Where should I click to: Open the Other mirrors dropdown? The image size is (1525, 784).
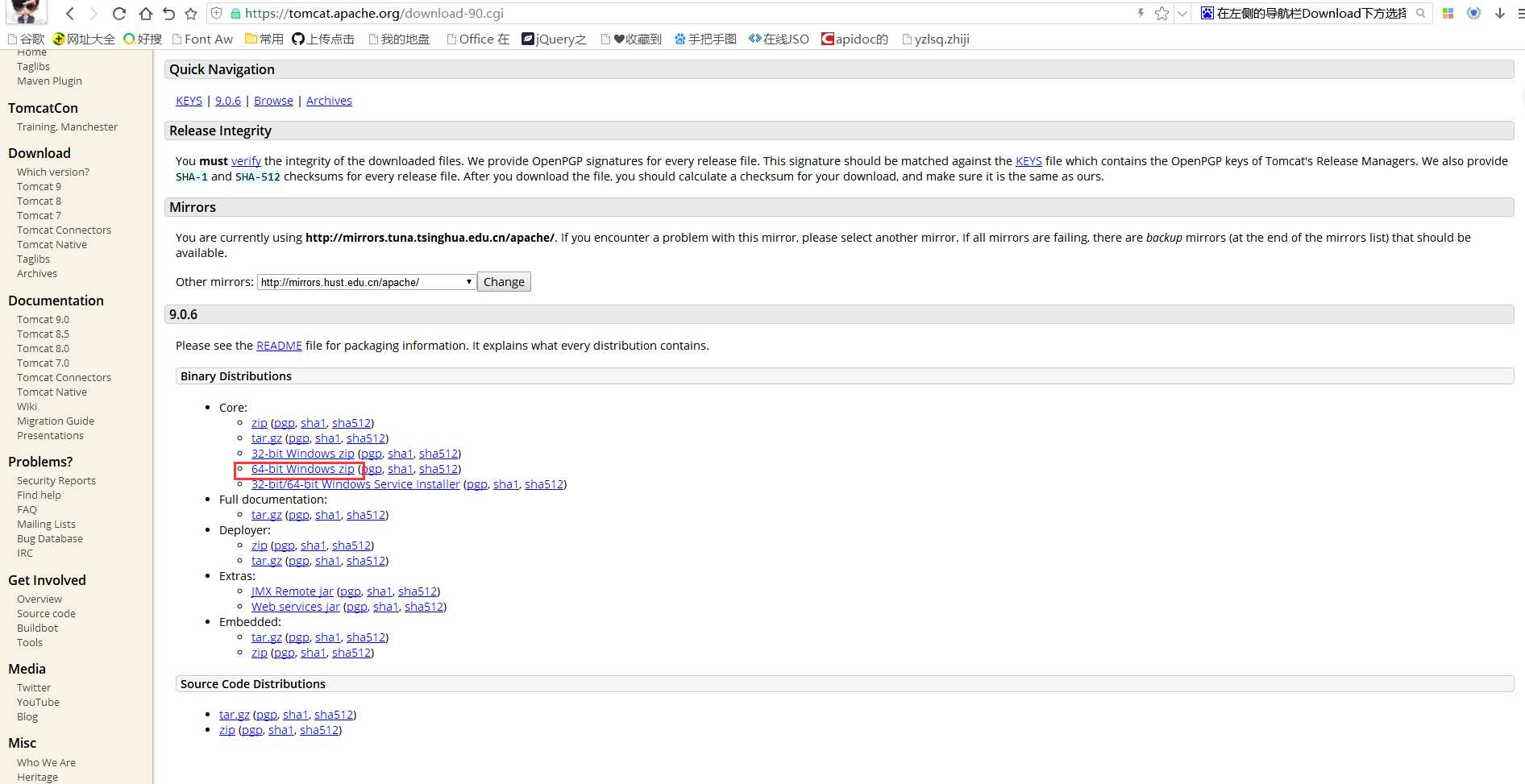[367, 282]
